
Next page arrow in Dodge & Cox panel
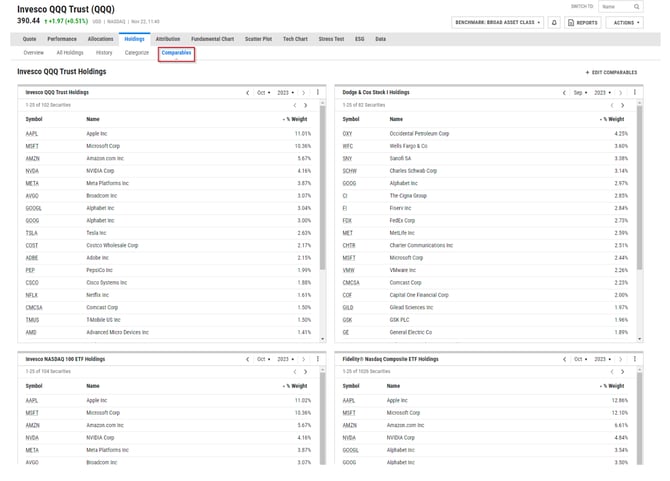622,105
